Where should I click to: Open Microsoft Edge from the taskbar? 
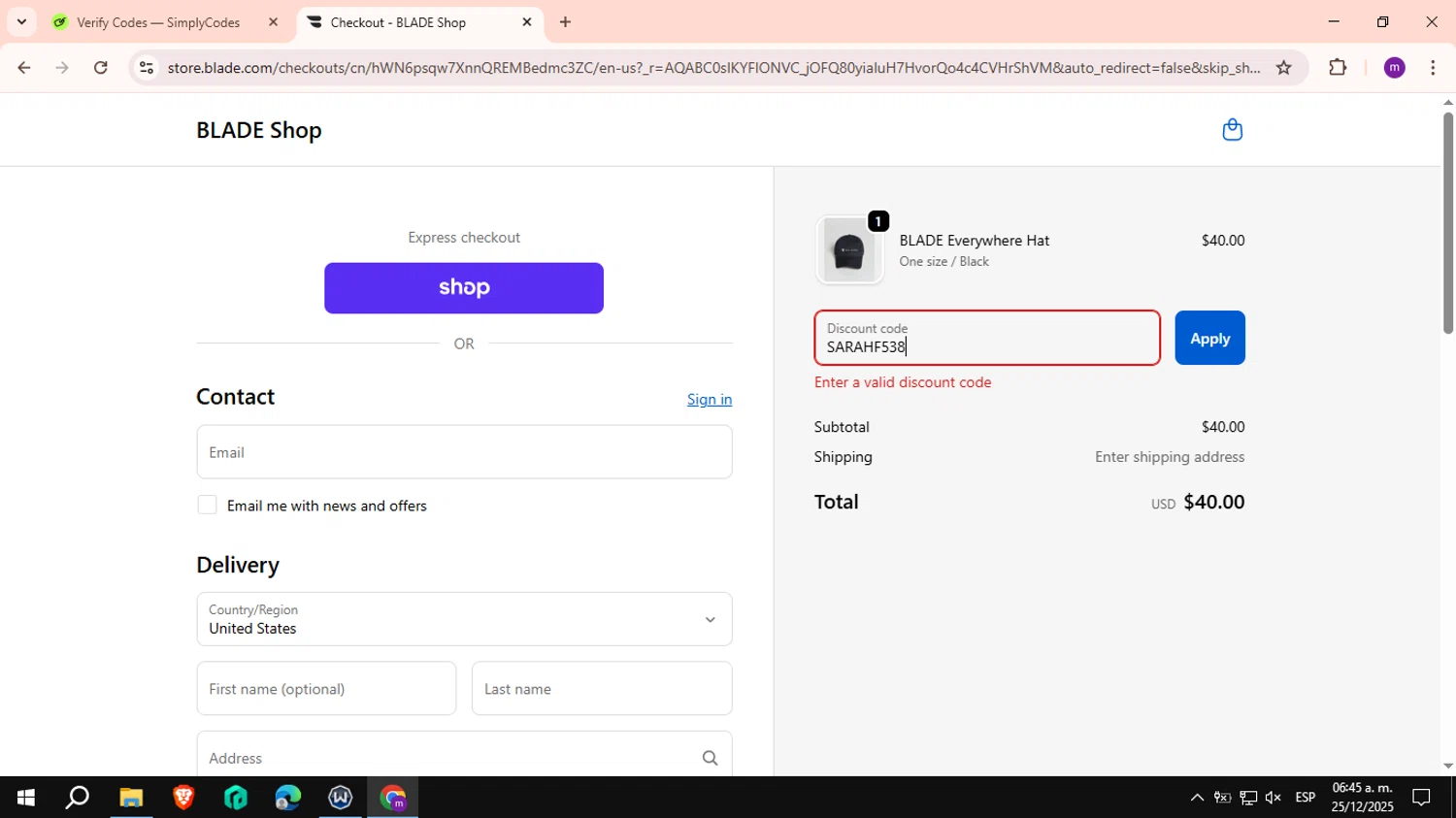[288, 798]
